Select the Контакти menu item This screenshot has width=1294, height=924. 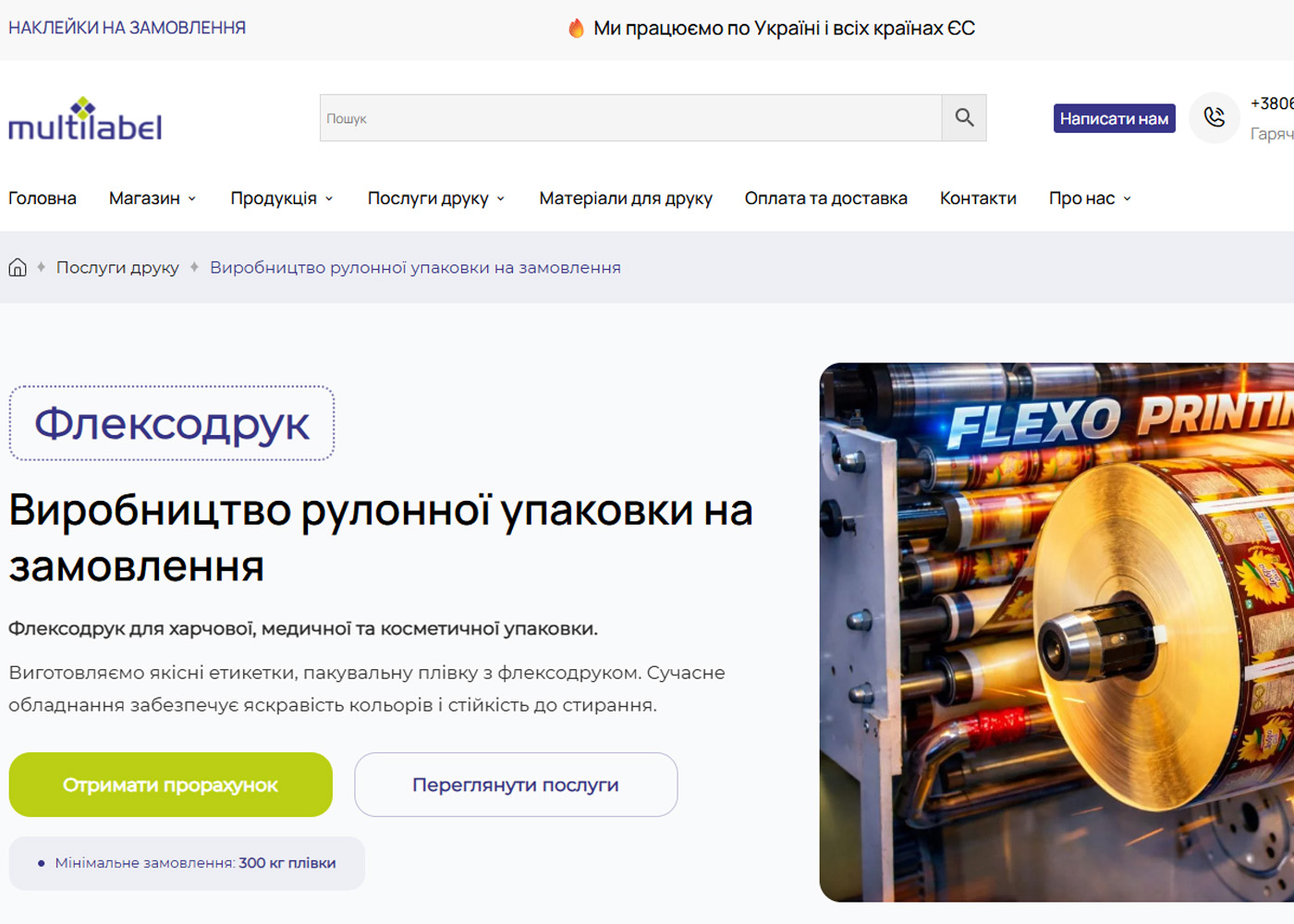(978, 199)
